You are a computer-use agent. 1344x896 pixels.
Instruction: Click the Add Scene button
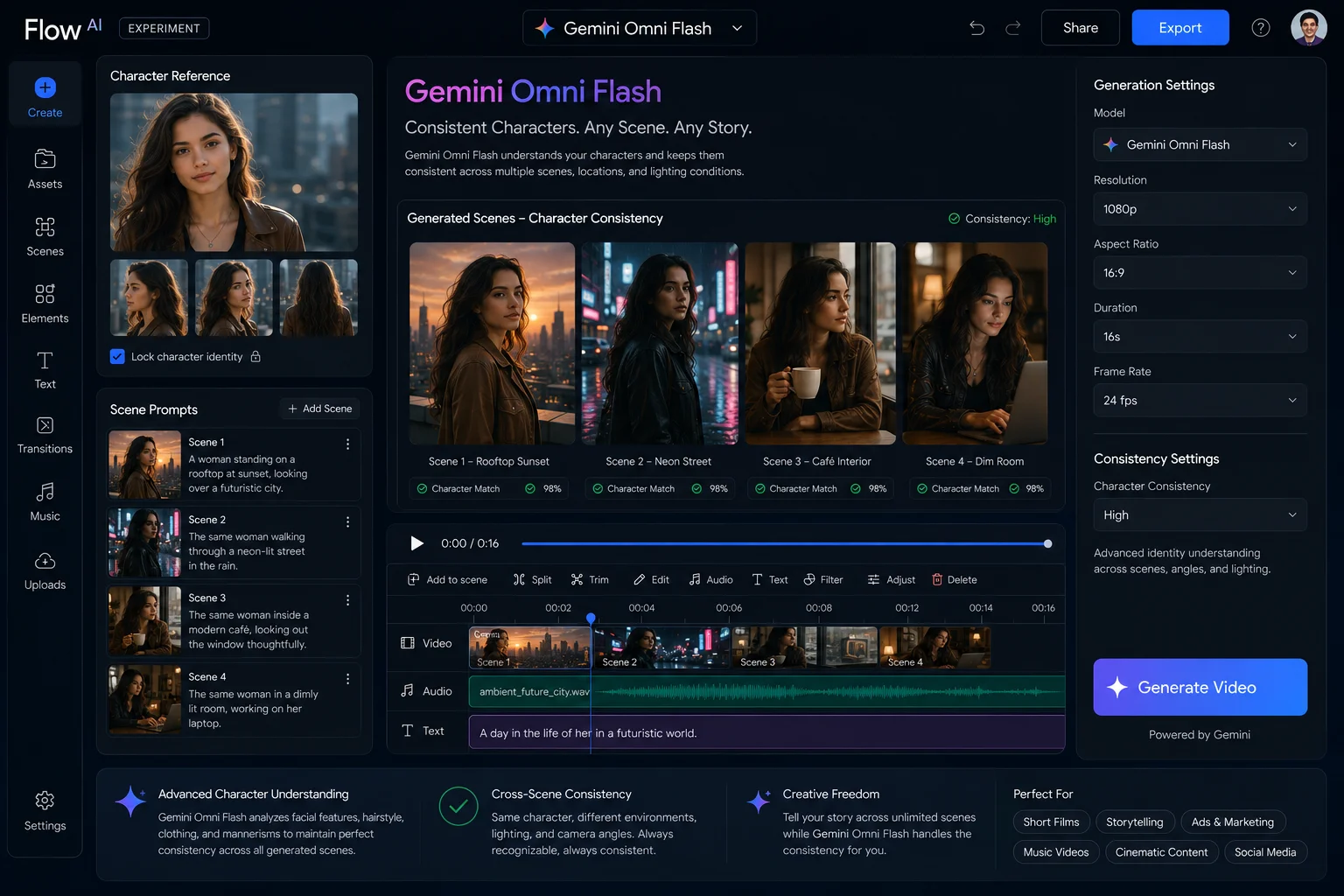319,409
